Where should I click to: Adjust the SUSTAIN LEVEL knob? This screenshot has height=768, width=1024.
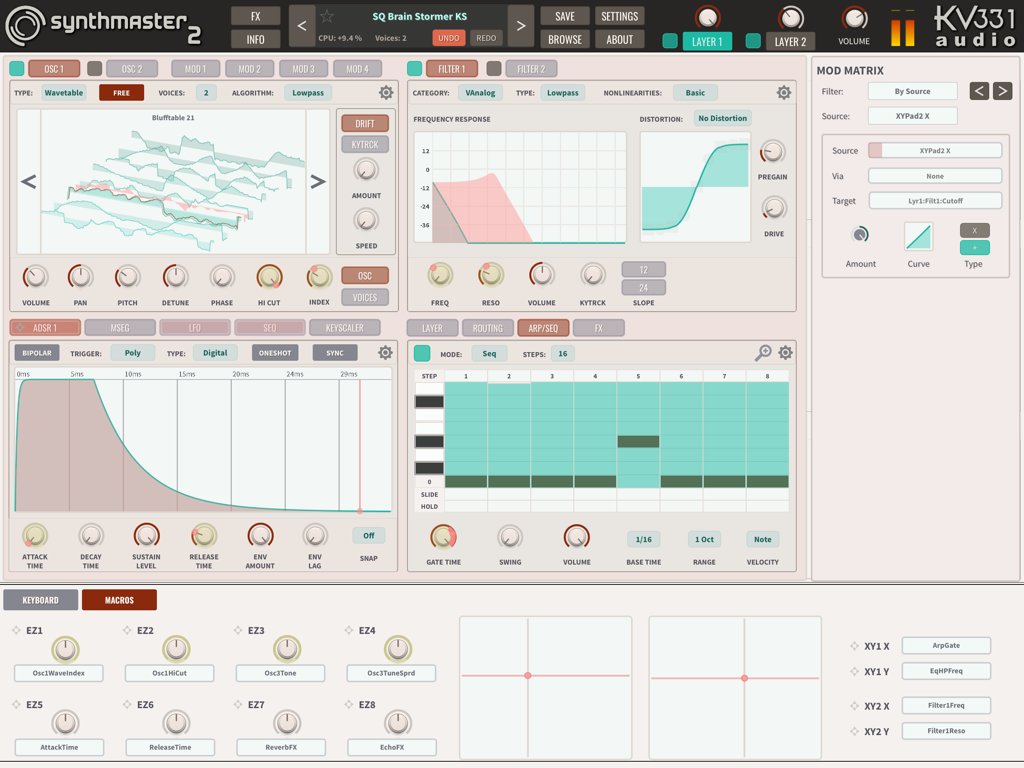[x=146, y=533]
